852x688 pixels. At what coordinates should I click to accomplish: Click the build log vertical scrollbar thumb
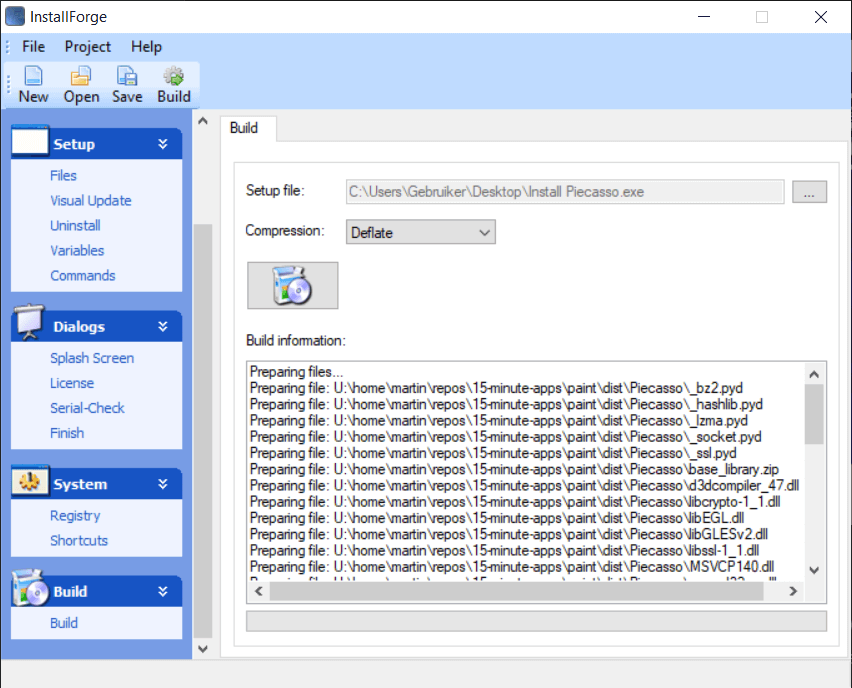pos(813,414)
